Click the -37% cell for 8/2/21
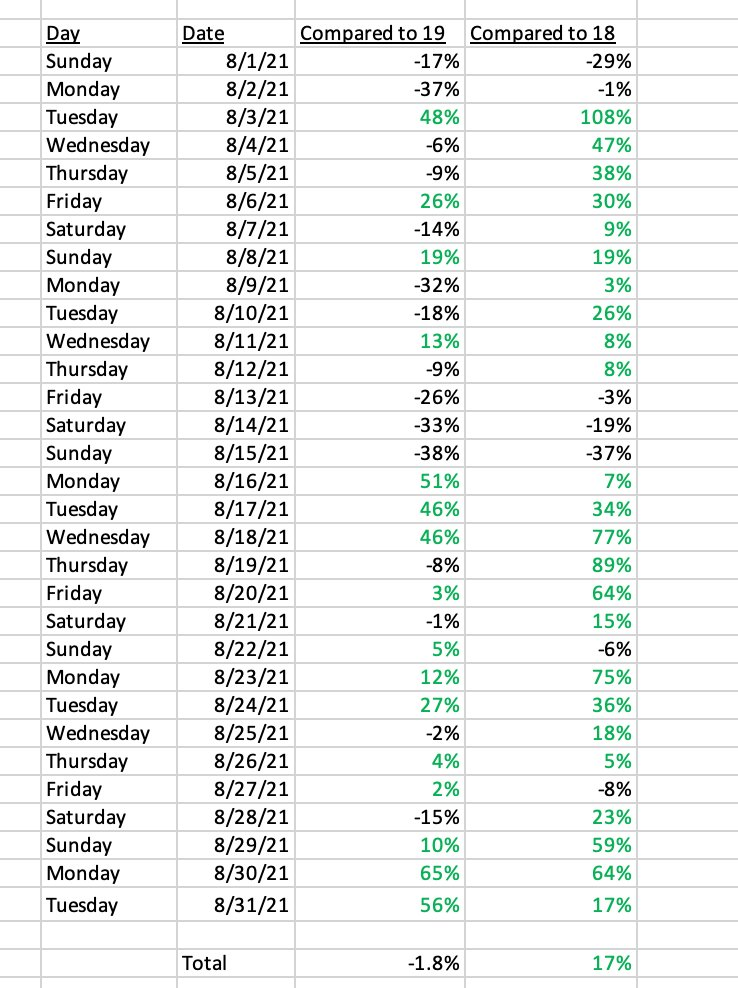This screenshot has width=738, height=988. point(380,89)
